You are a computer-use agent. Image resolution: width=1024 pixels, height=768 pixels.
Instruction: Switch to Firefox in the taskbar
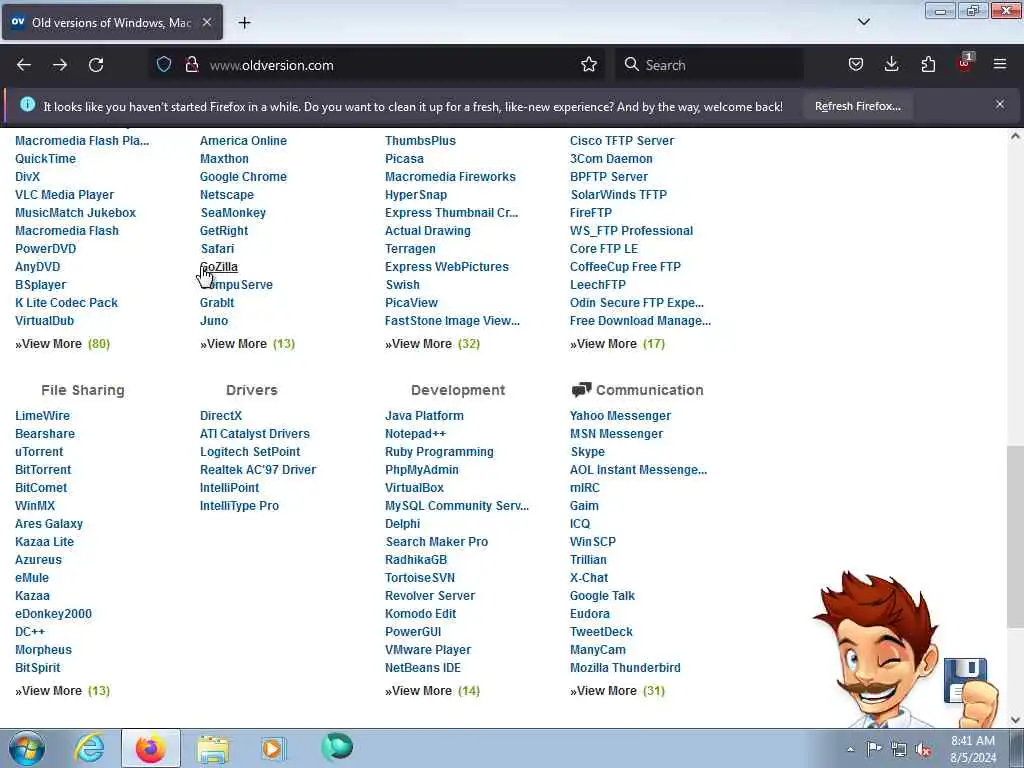[x=151, y=748]
